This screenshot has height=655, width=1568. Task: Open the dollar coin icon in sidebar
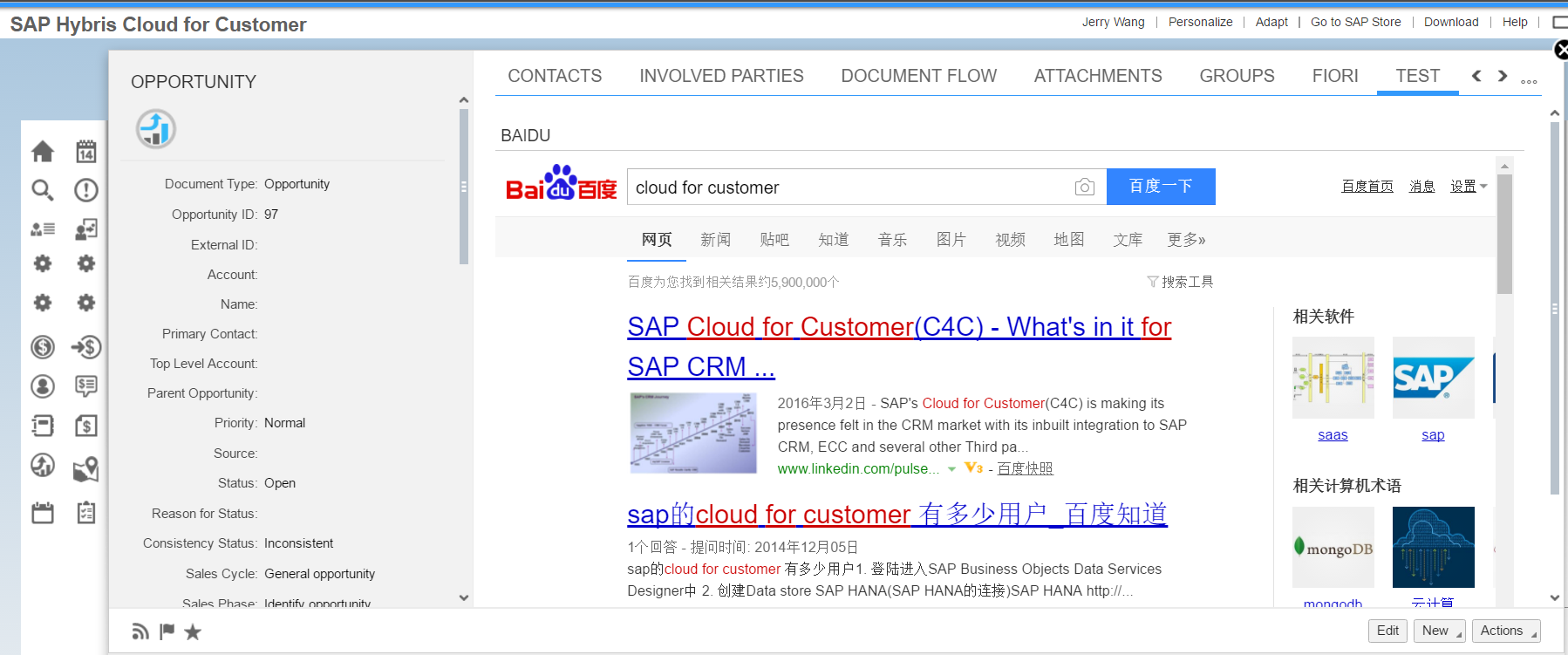tap(43, 347)
